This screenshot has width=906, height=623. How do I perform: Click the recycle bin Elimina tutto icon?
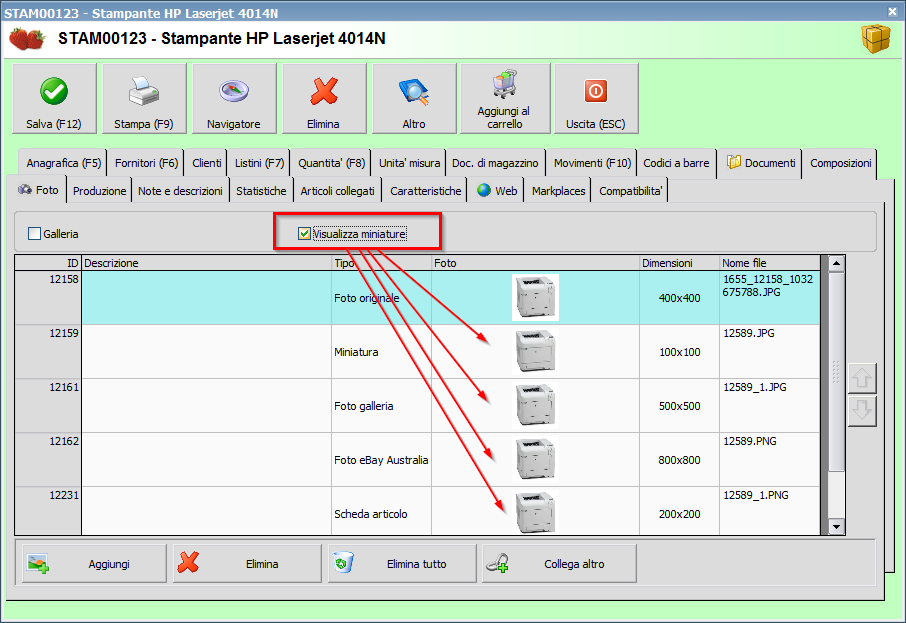coord(343,562)
